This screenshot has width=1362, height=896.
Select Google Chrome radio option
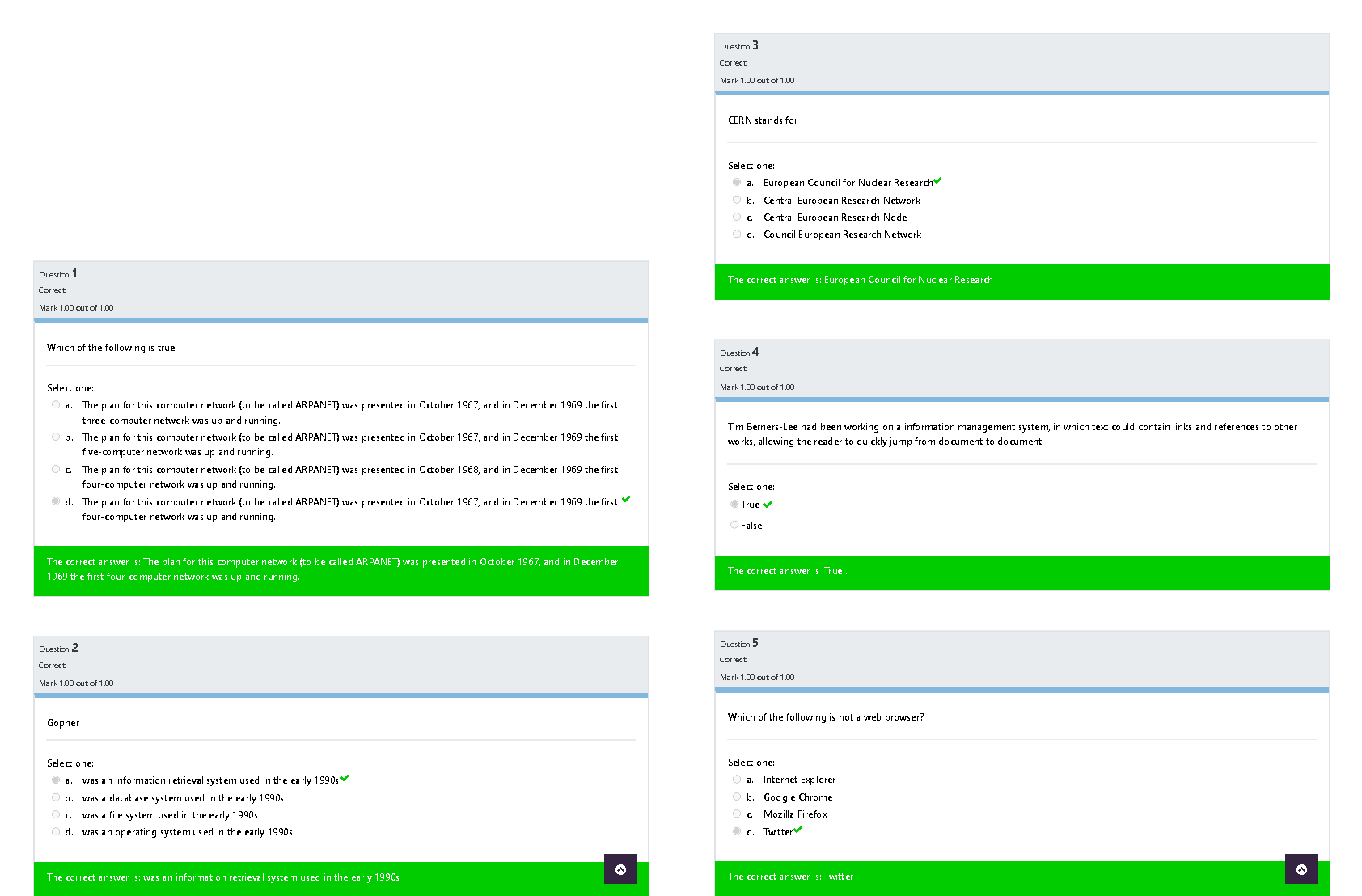pyautogui.click(x=737, y=797)
